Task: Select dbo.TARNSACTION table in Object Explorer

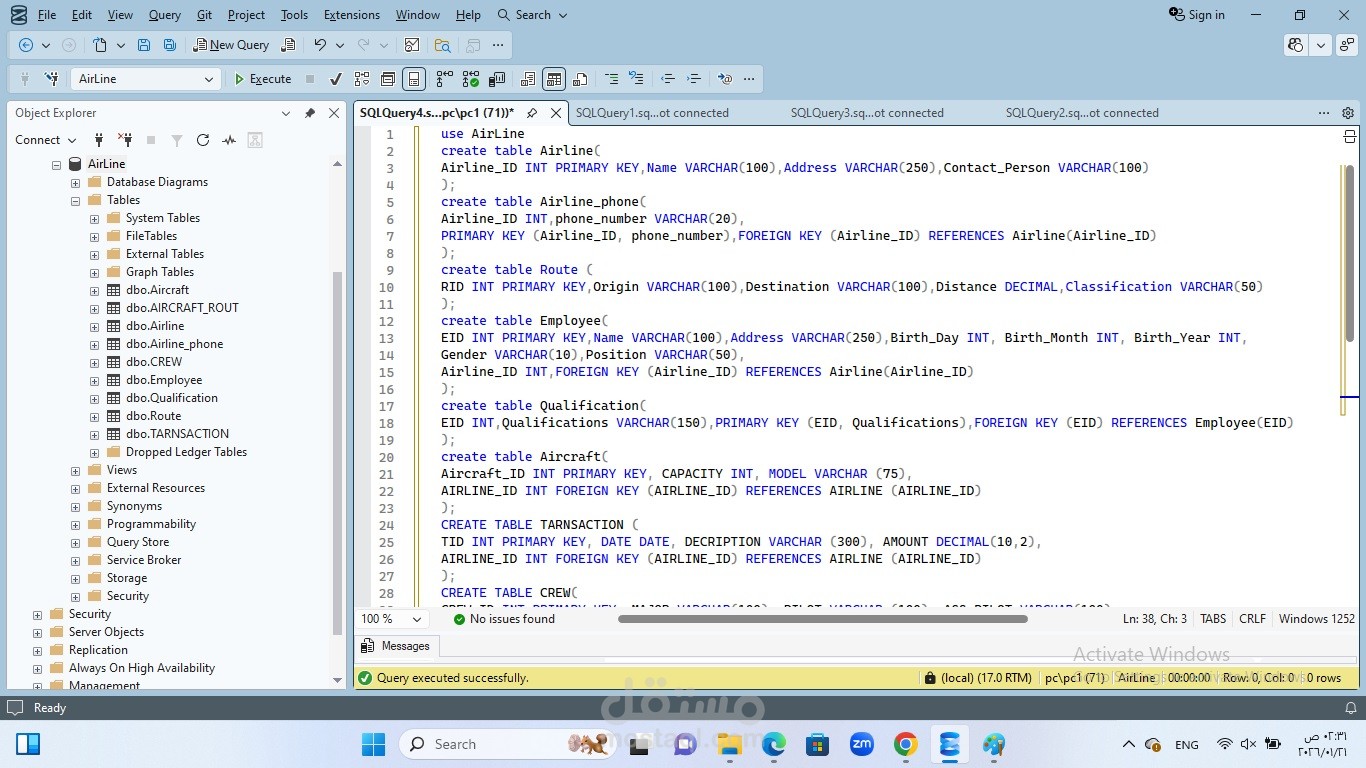Action: tap(177, 434)
